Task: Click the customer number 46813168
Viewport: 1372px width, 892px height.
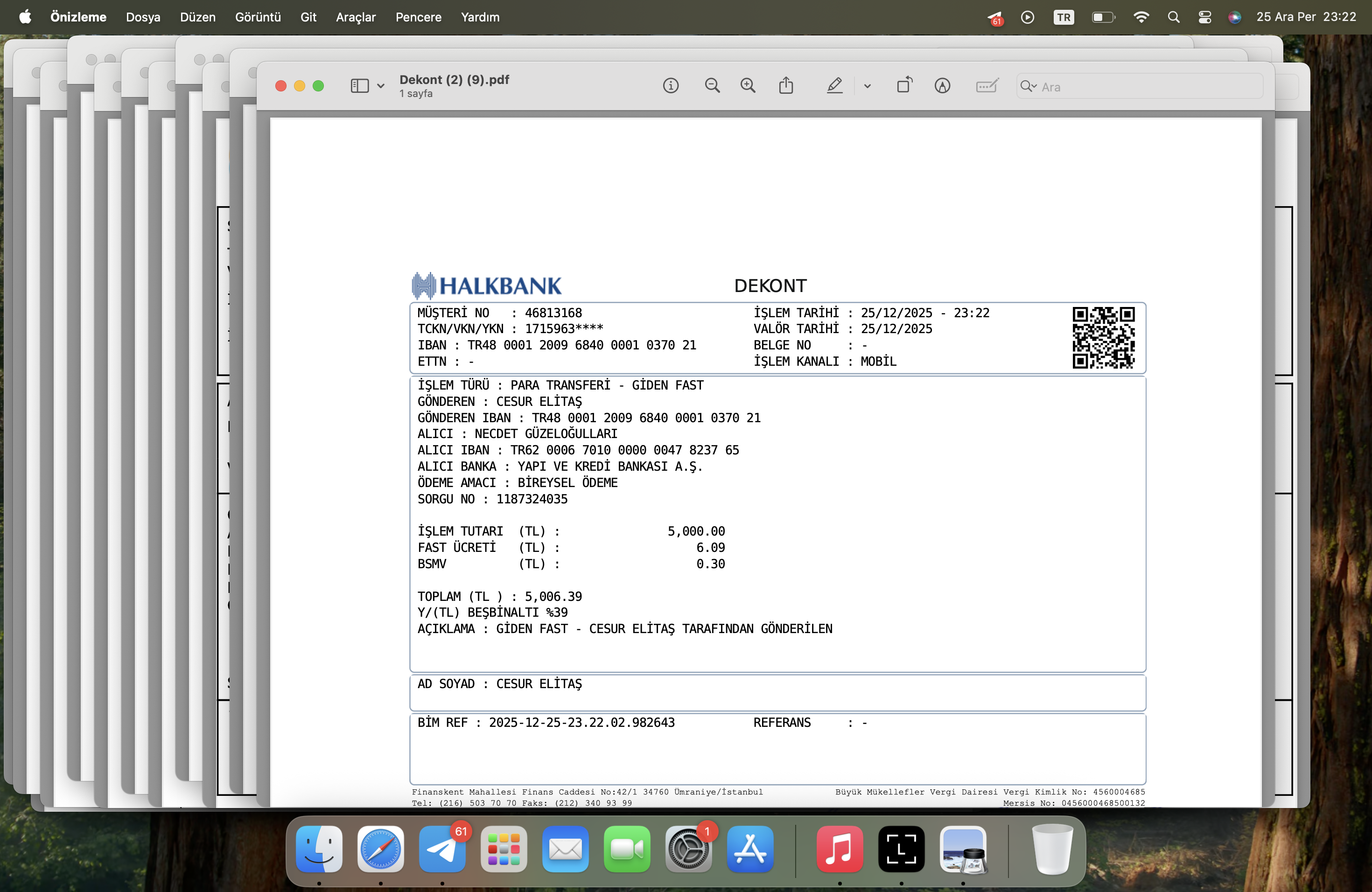Action: [553, 313]
